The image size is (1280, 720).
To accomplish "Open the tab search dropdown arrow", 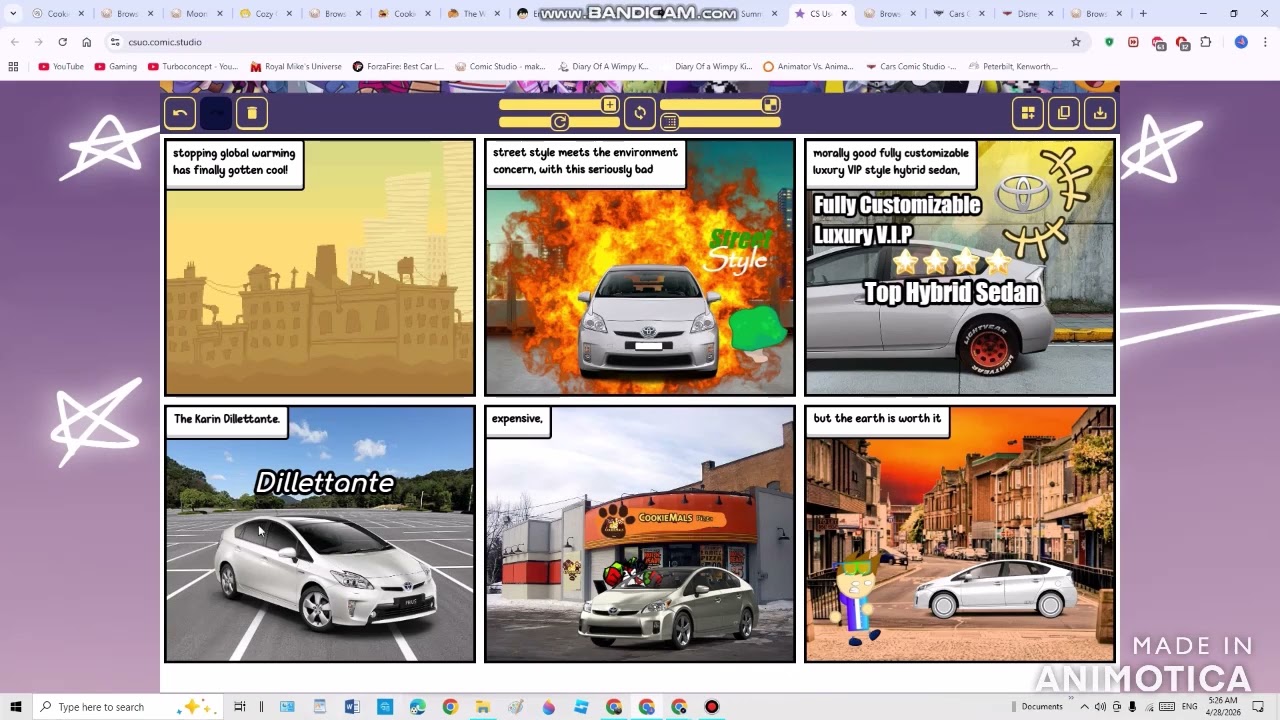I will click(13, 14).
